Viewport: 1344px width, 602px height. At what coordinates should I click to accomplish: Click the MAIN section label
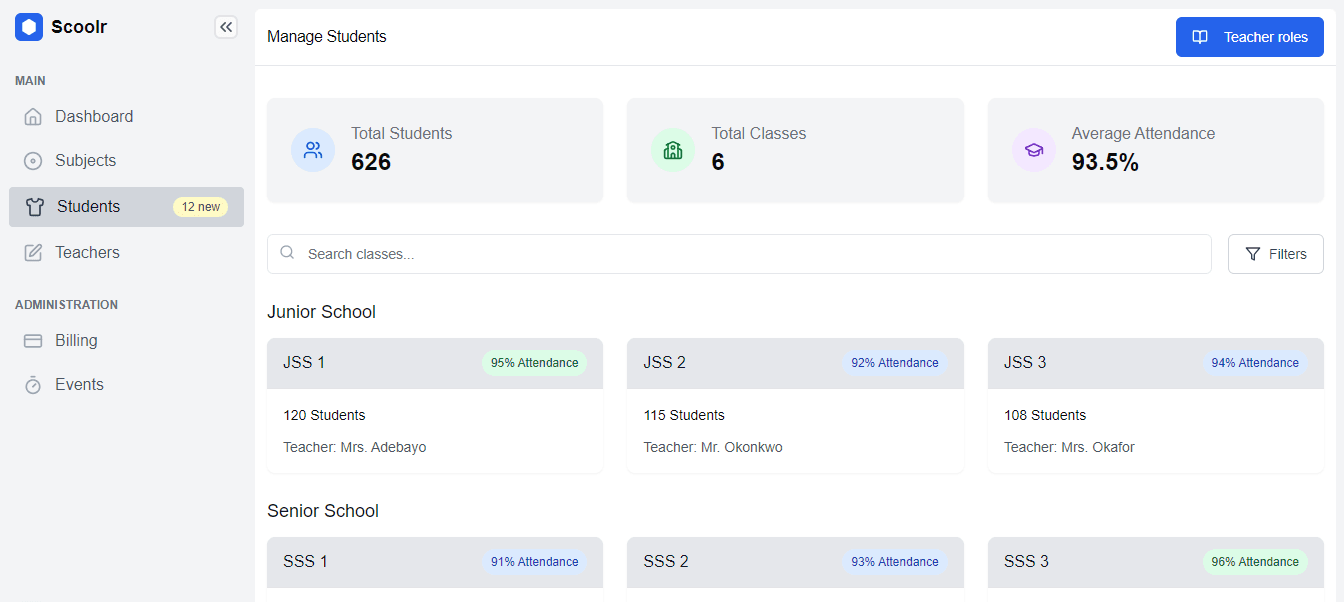tap(30, 81)
